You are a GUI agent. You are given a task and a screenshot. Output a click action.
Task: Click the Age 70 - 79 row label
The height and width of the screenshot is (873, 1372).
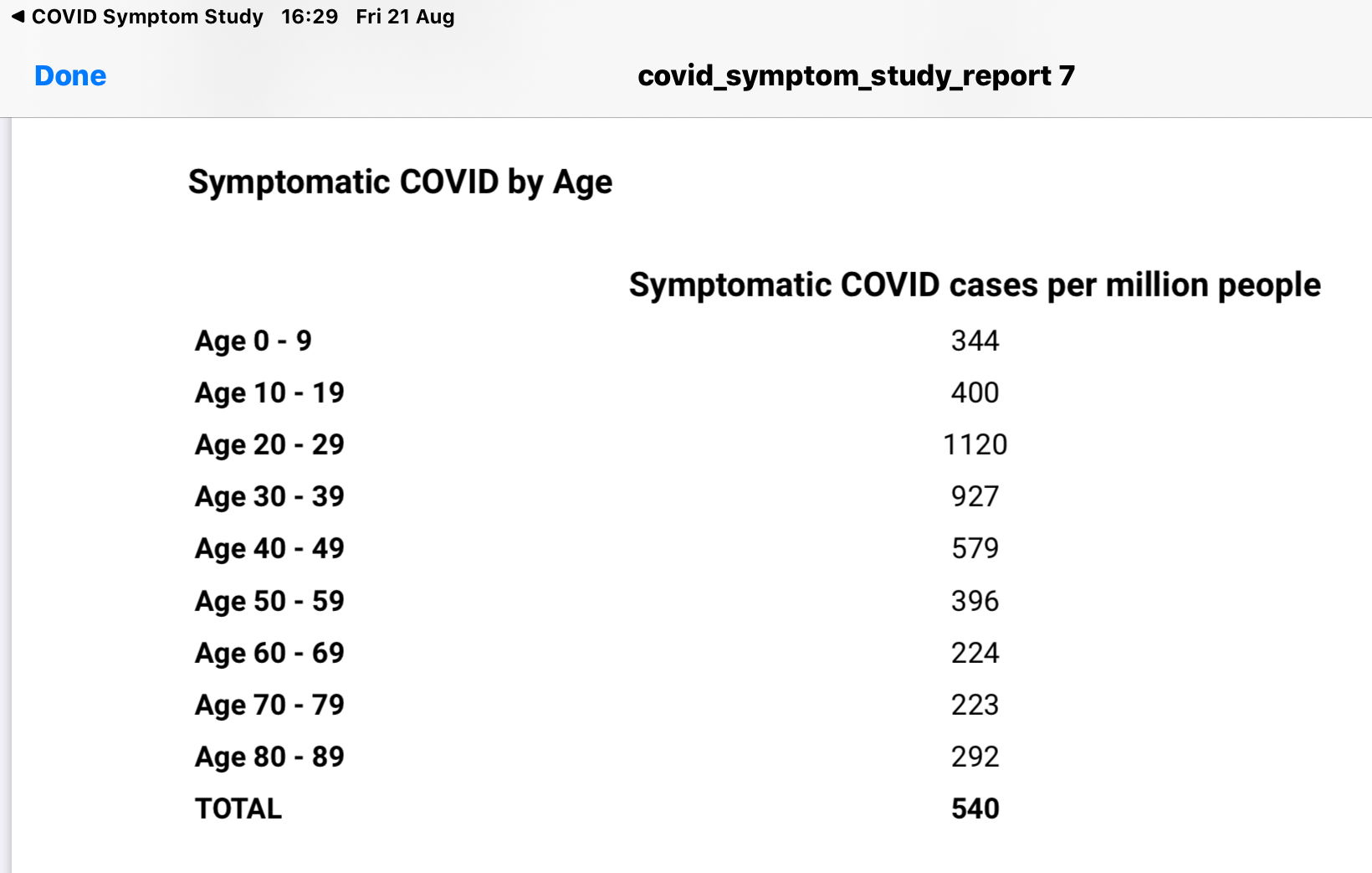[269, 706]
